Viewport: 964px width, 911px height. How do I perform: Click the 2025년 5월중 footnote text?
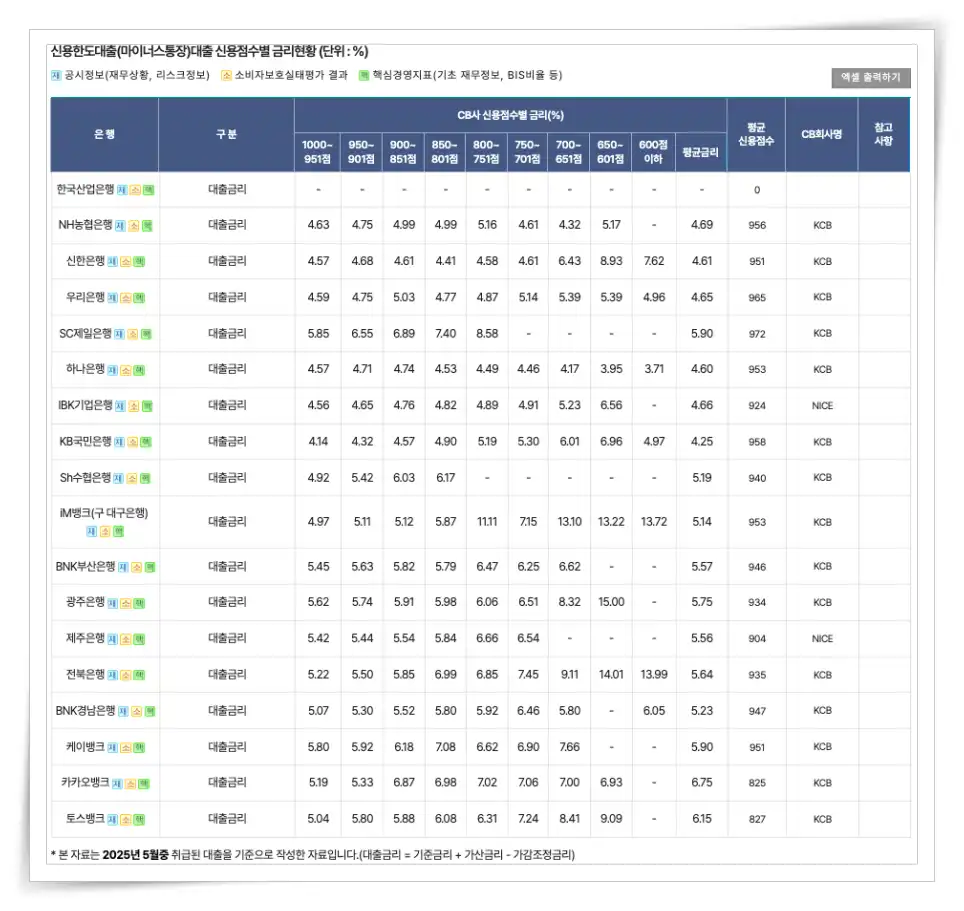click(x=135, y=855)
